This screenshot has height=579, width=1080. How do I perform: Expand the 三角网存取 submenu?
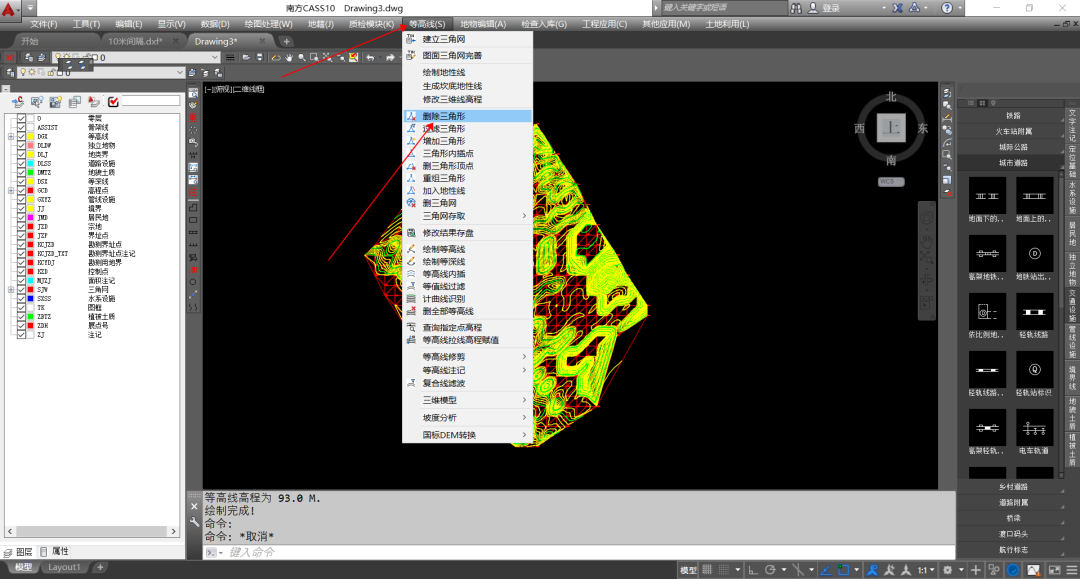coord(467,216)
